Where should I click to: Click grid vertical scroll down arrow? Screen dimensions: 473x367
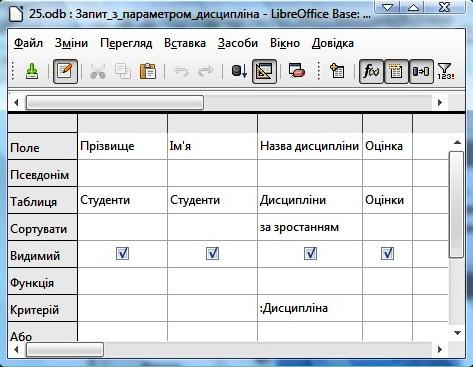(x=457, y=333)
